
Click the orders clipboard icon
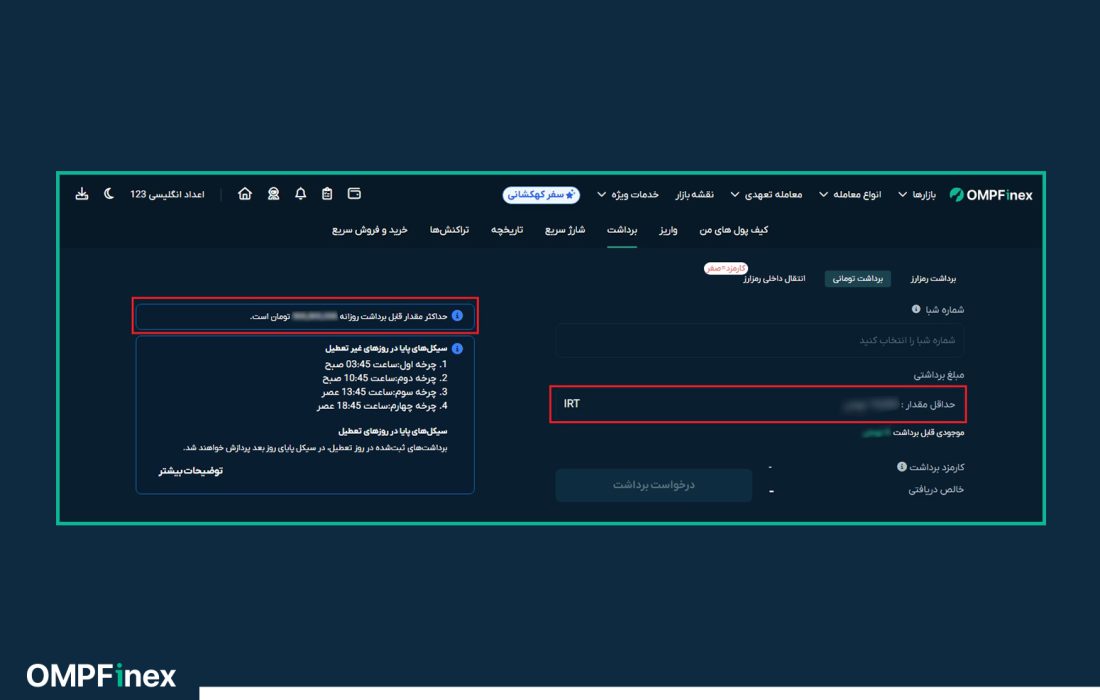tap(327, 194)
